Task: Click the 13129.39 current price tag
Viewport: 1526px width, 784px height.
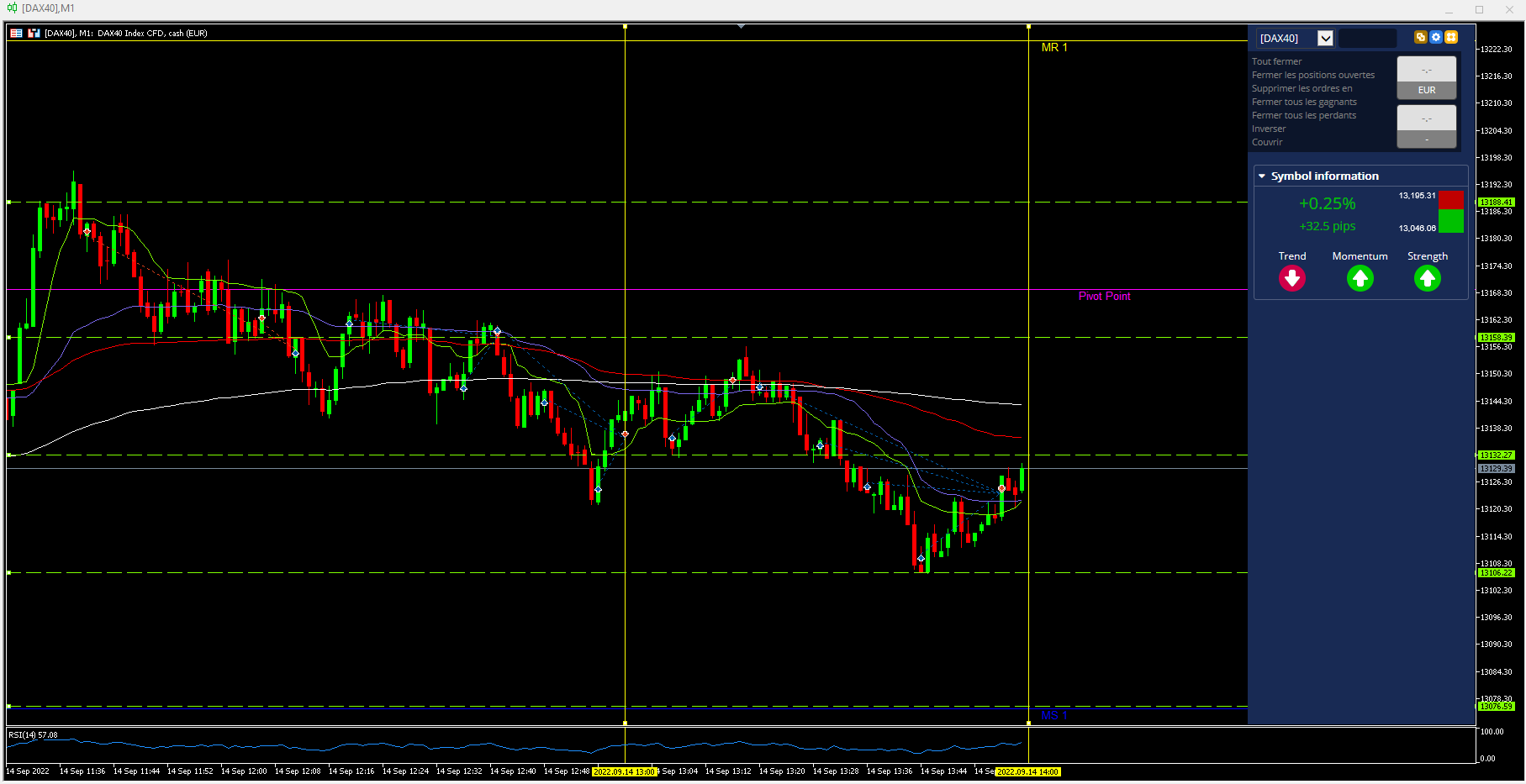Action: pos(1496,469)
